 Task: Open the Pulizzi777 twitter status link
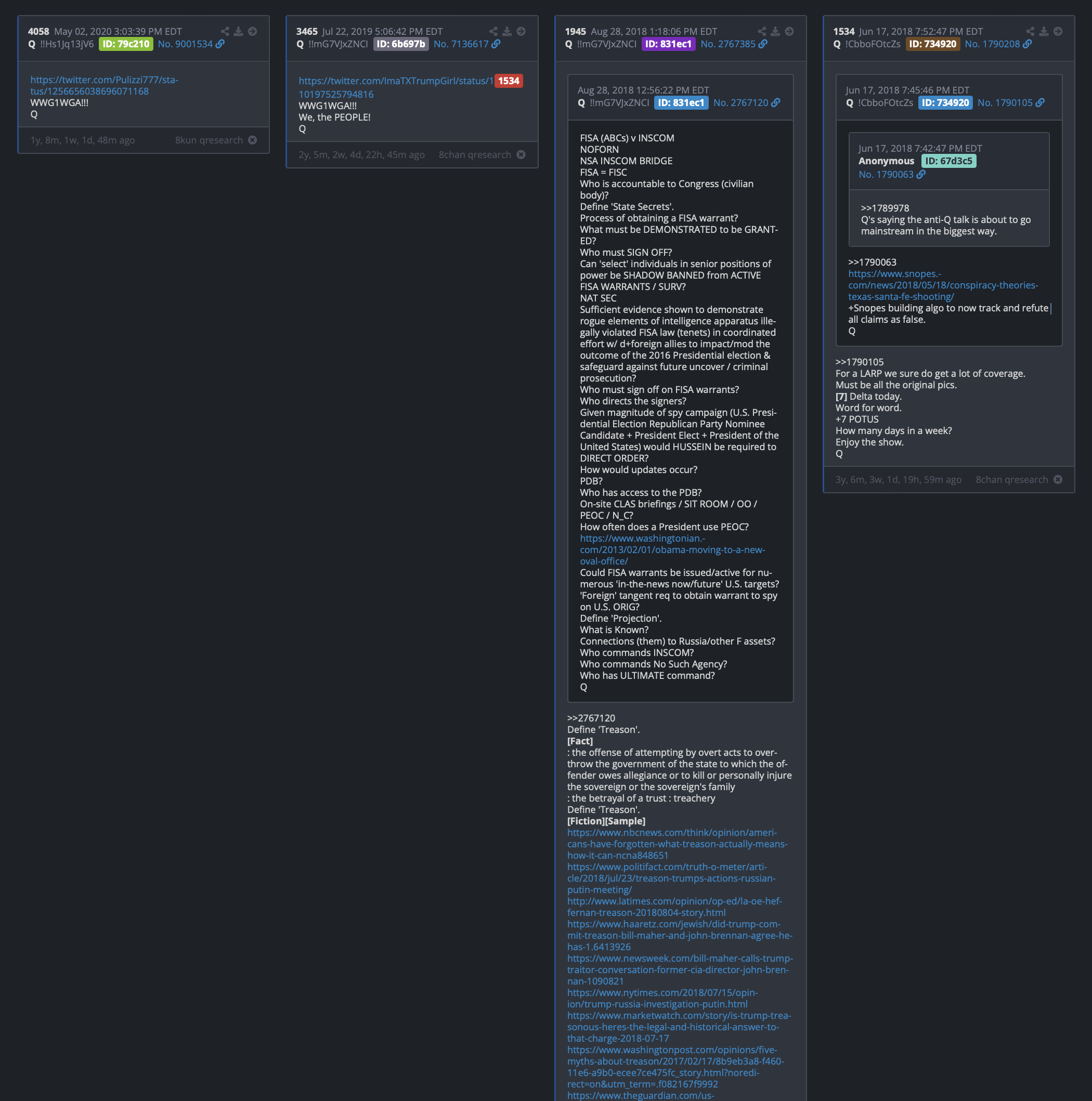[105, 85]
